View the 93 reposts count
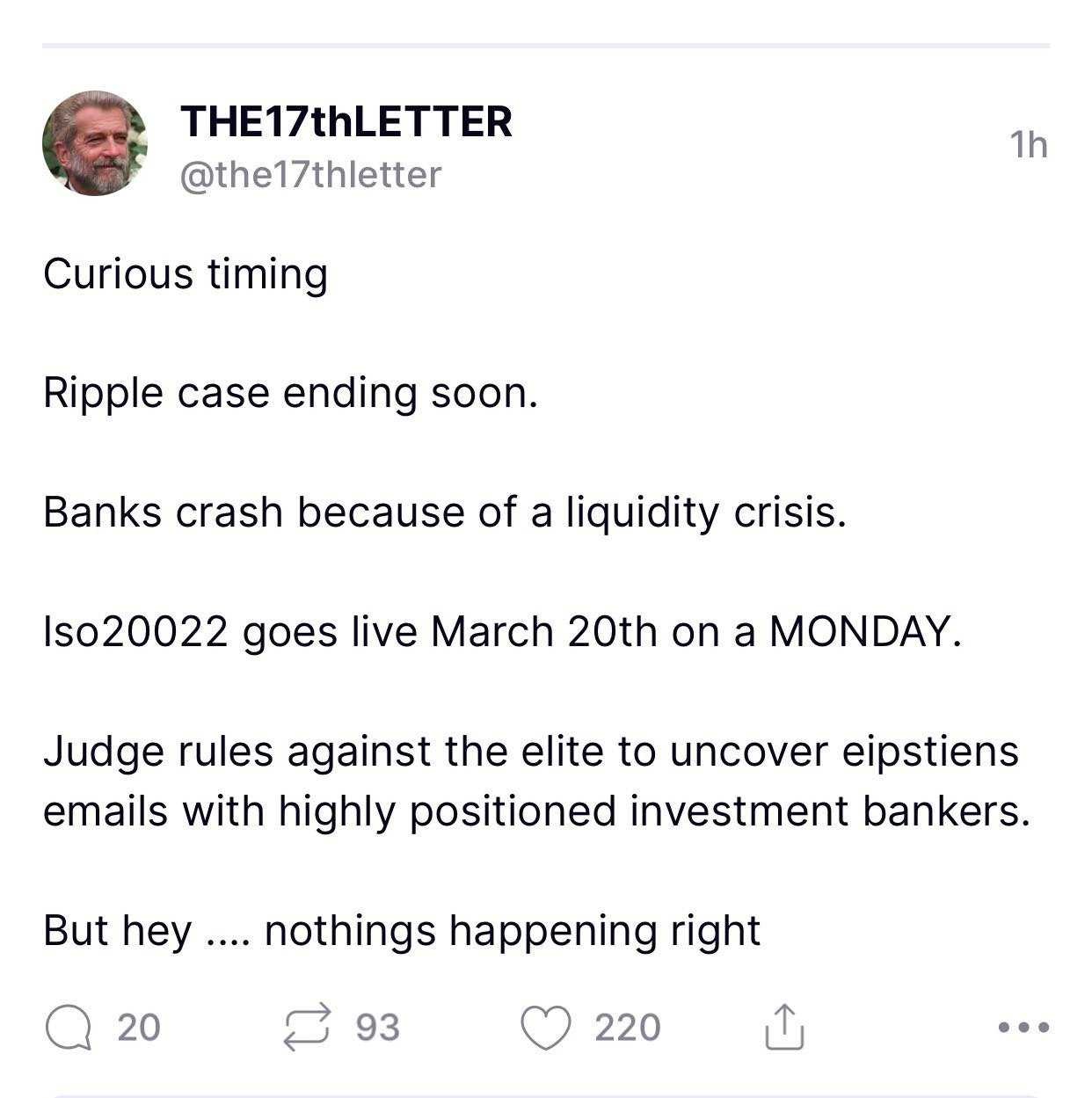The width and height of the screenshot is (1092, 1098). 378,1028
